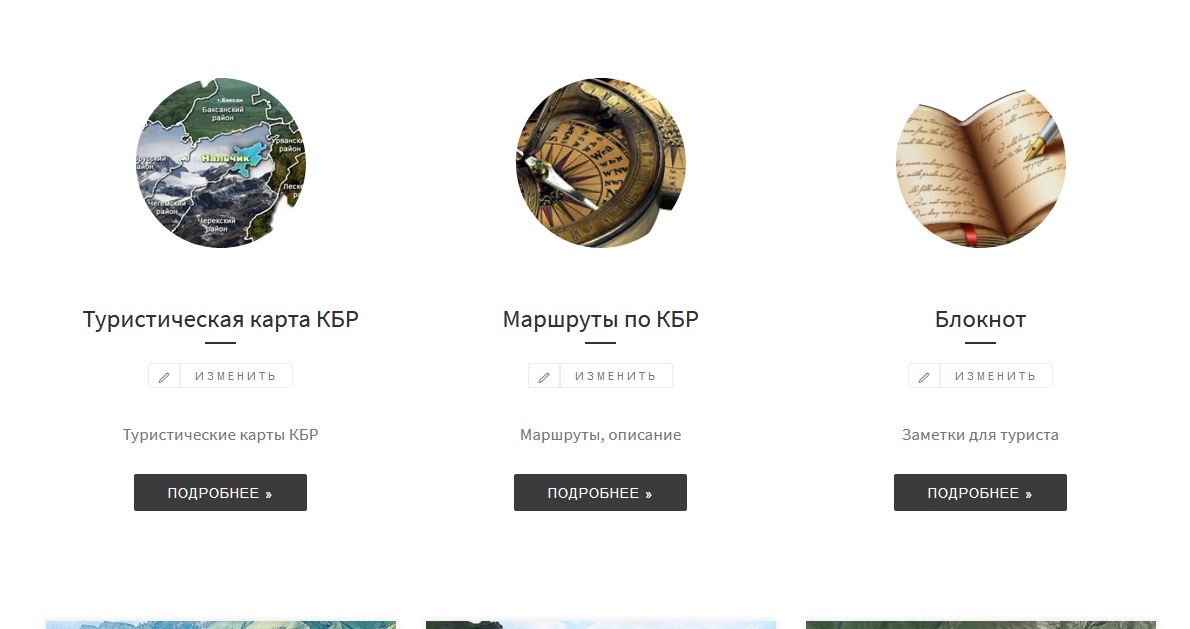Open the circular Nalchik map image
Image resolution: width=1190 pixels, height=629 pixels.
(221, 162)
